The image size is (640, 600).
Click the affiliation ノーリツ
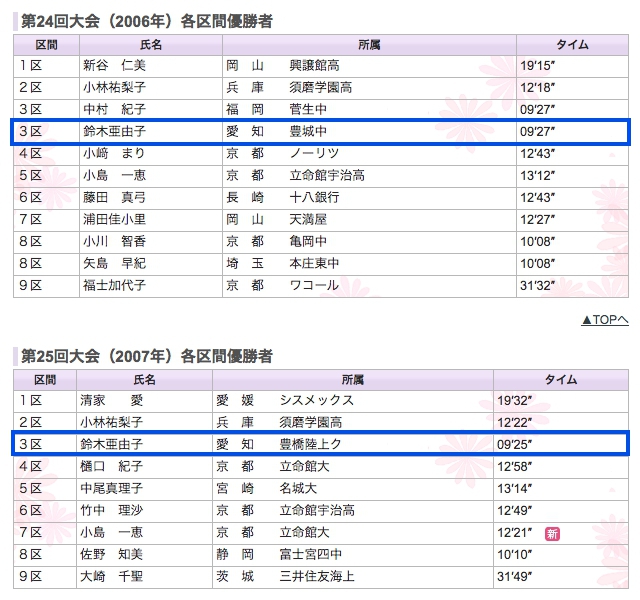tap(314, 153)
